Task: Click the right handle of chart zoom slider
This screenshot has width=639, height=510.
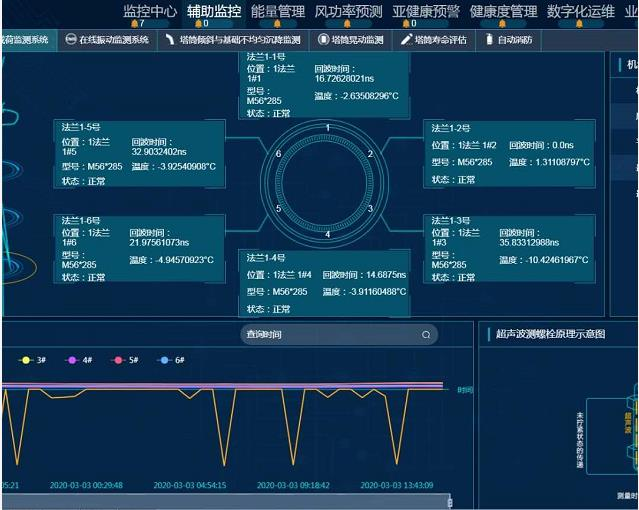Action: tap(450, 502)
